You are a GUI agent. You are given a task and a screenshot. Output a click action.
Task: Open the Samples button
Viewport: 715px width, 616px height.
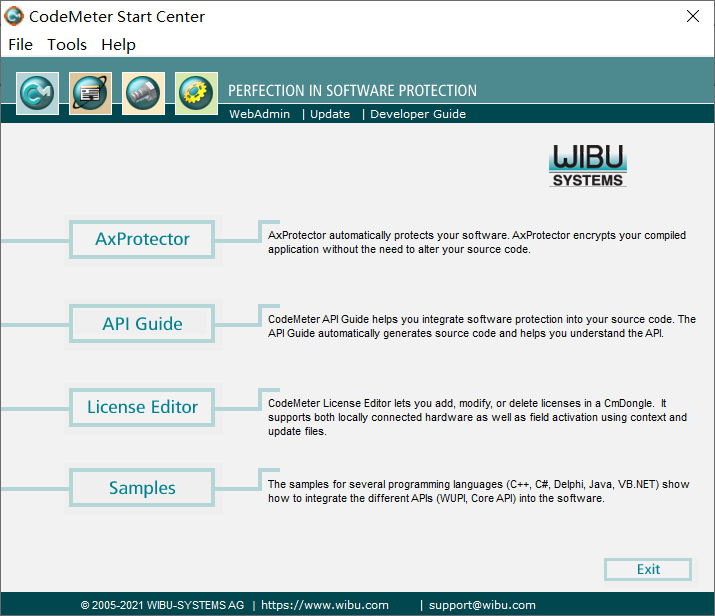pyautogui.click(x=142, y=488)
